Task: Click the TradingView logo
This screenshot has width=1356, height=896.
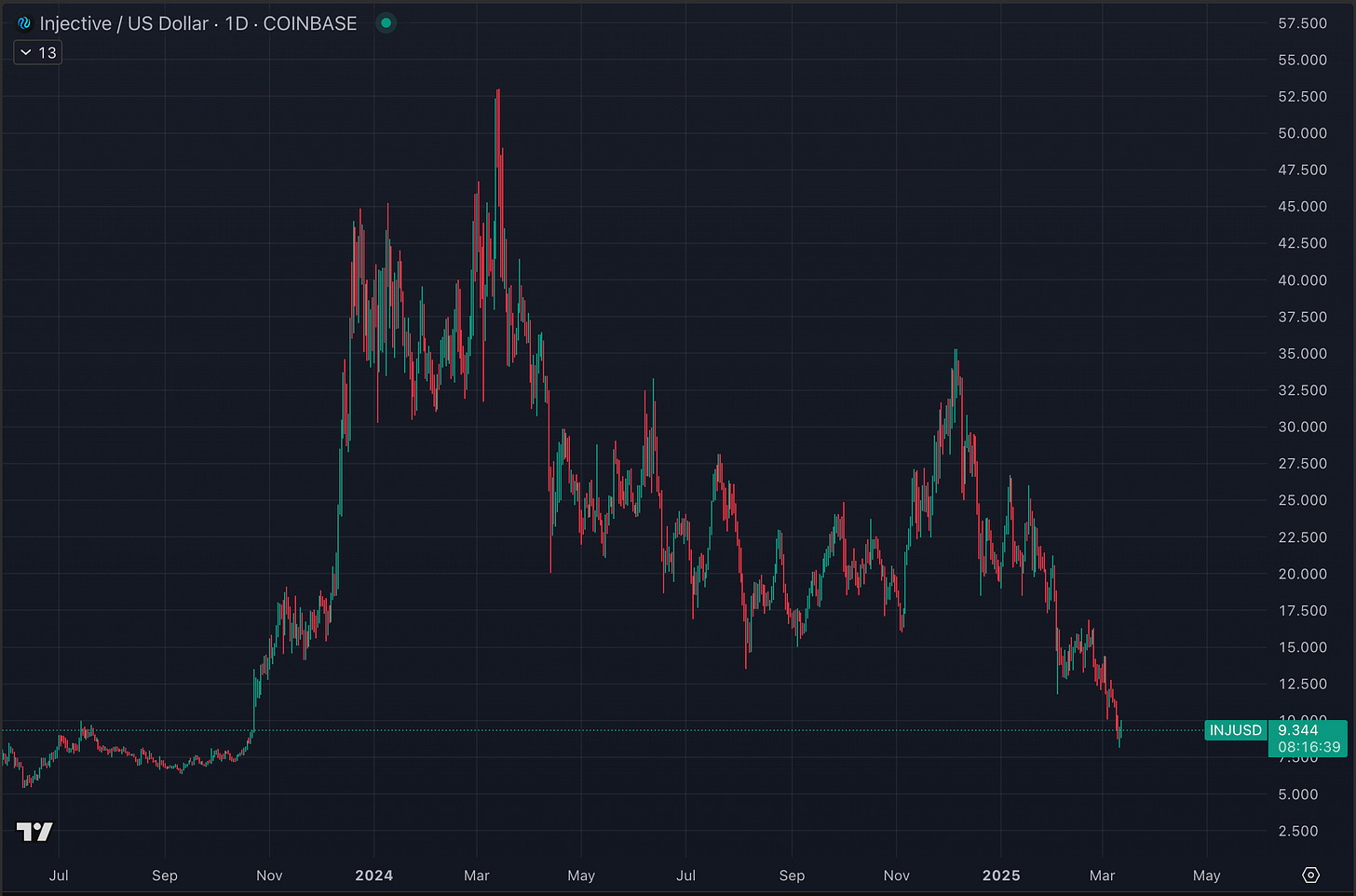Action: coord(34,832)
